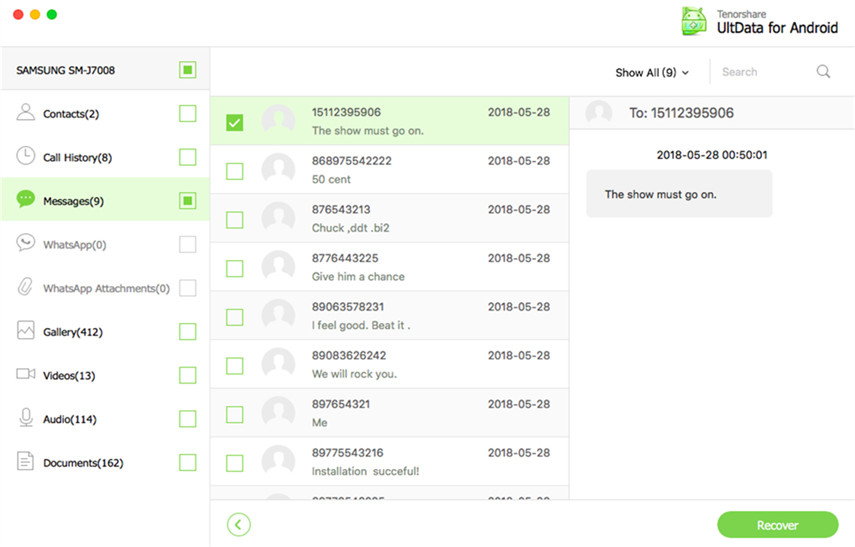Open the Show All (9) dropdown

point(652,73)
